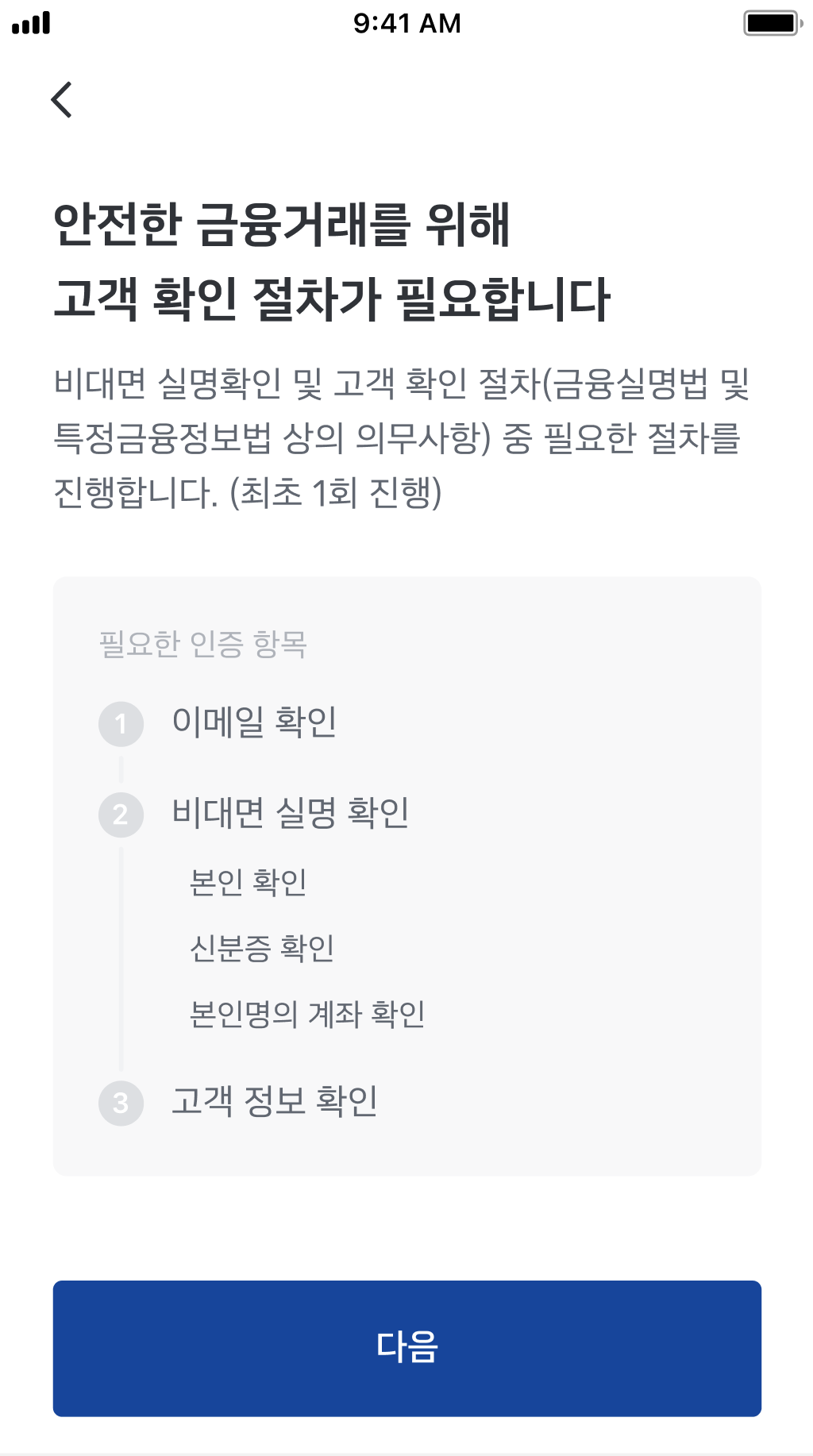The image size is (813, 1456).
Task: Tap the 다음 button
Action: point(407,1348)
